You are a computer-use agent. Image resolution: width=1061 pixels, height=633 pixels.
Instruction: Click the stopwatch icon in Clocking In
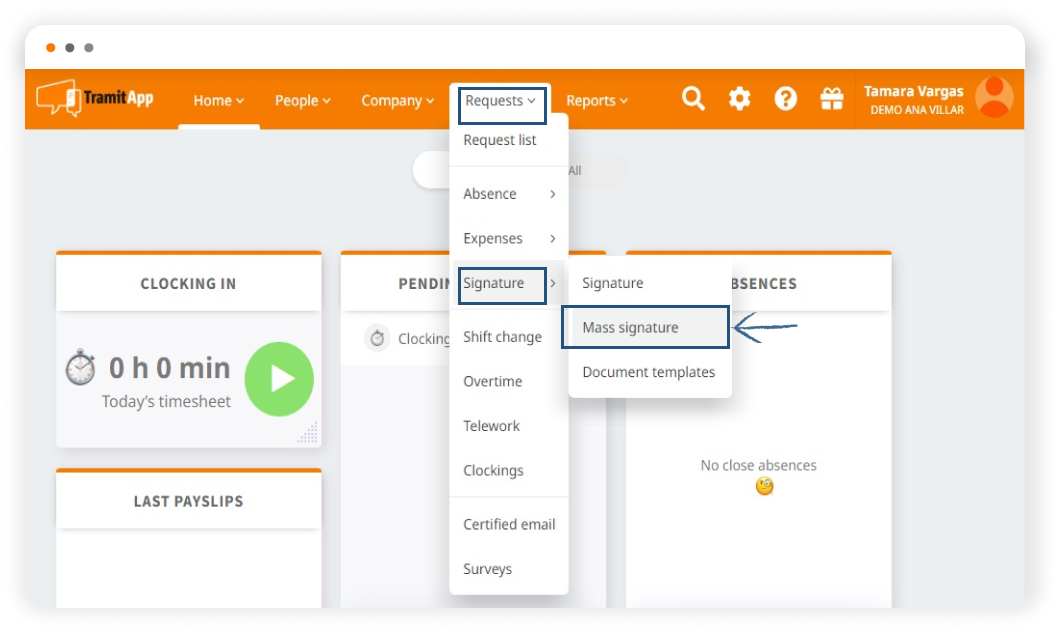click(80, 368)
